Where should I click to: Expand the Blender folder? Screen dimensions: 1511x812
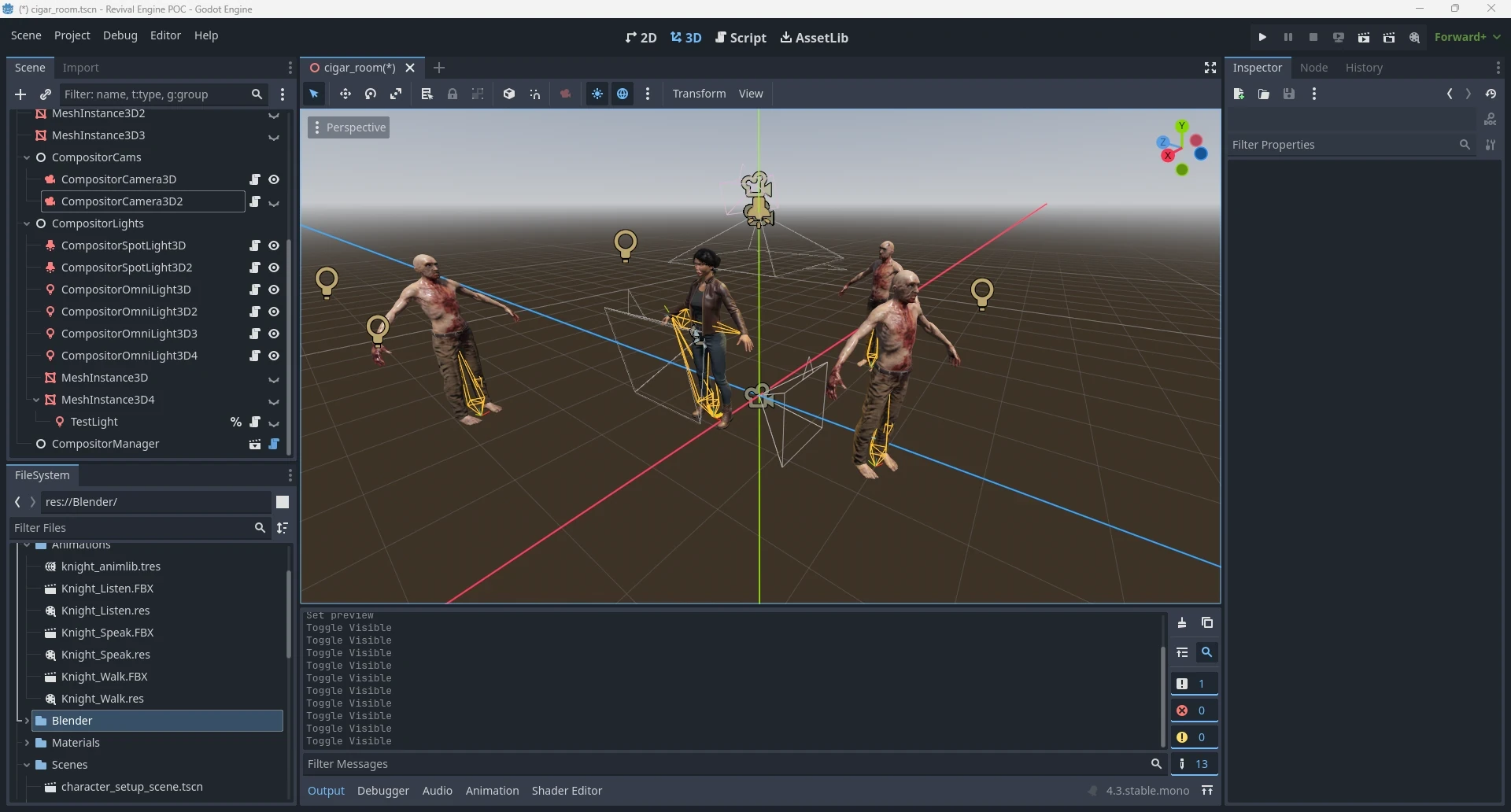[27, 721]
